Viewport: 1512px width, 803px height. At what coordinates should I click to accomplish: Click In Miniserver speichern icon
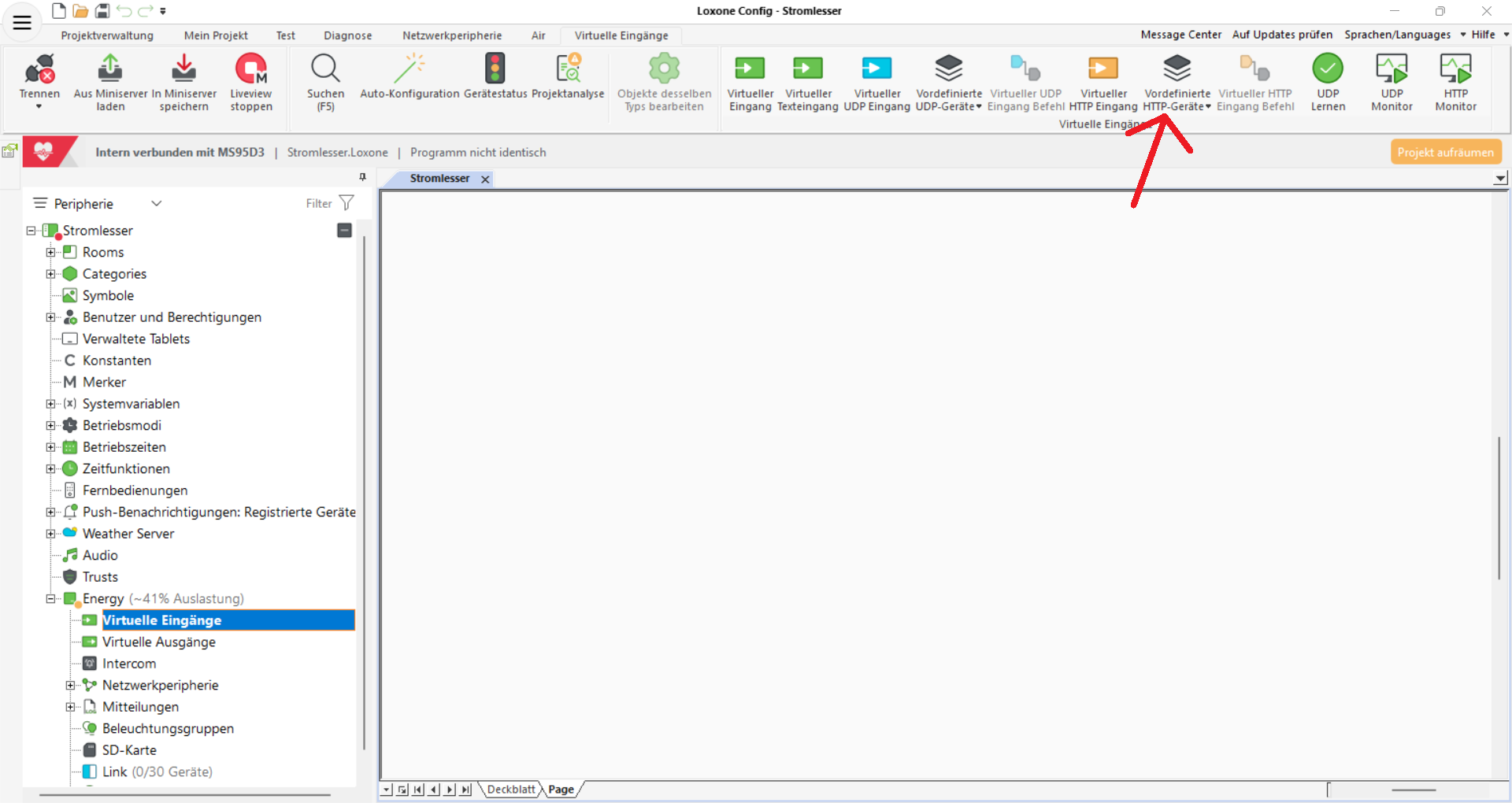tap(183, 70)
